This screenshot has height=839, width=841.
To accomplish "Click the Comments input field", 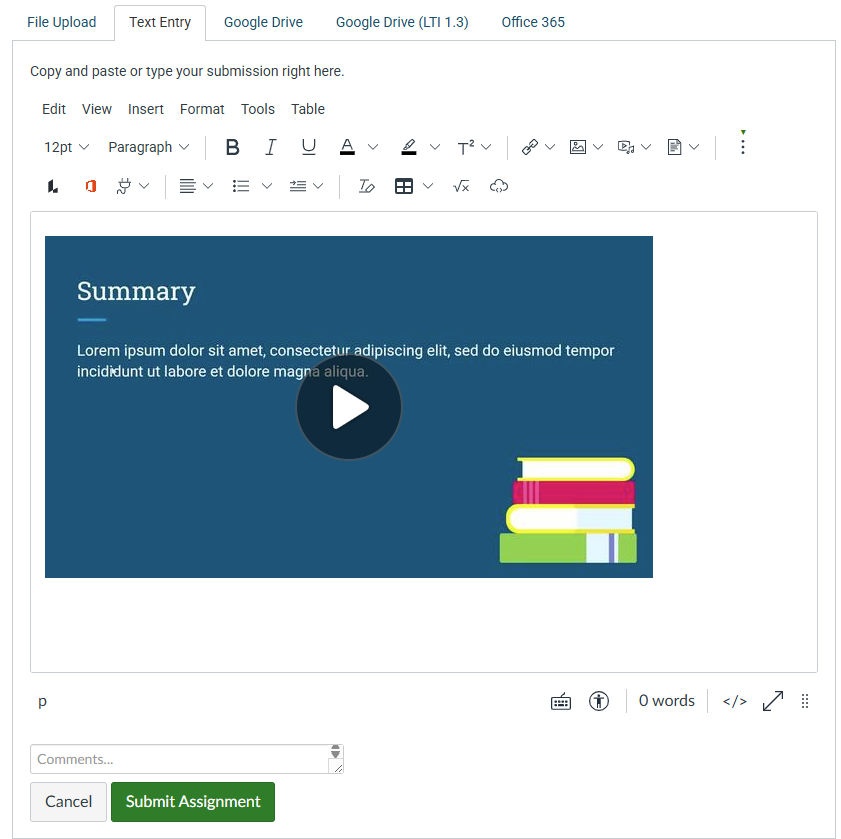I will pos(180,759).
